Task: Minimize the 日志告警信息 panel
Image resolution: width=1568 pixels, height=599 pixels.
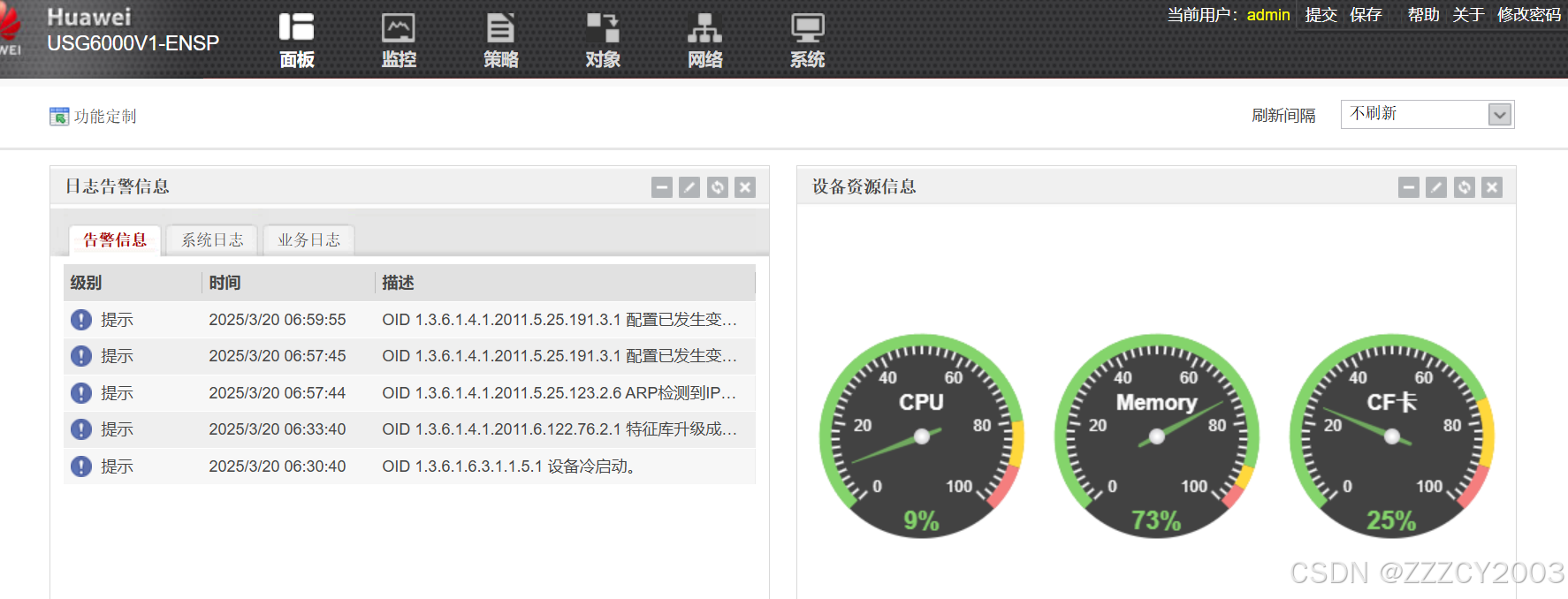Action: point(662,187)
